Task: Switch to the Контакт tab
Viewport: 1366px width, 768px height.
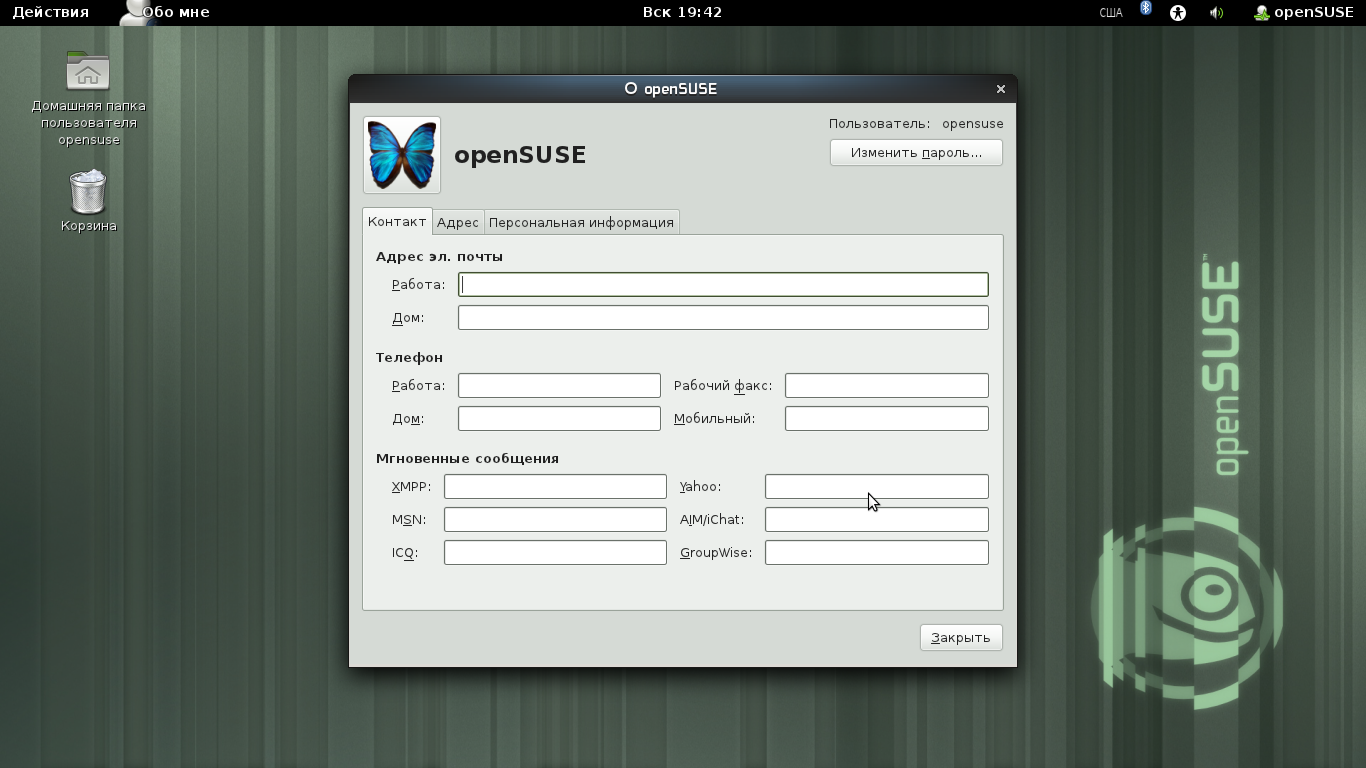Action: (x=397, y=221)
